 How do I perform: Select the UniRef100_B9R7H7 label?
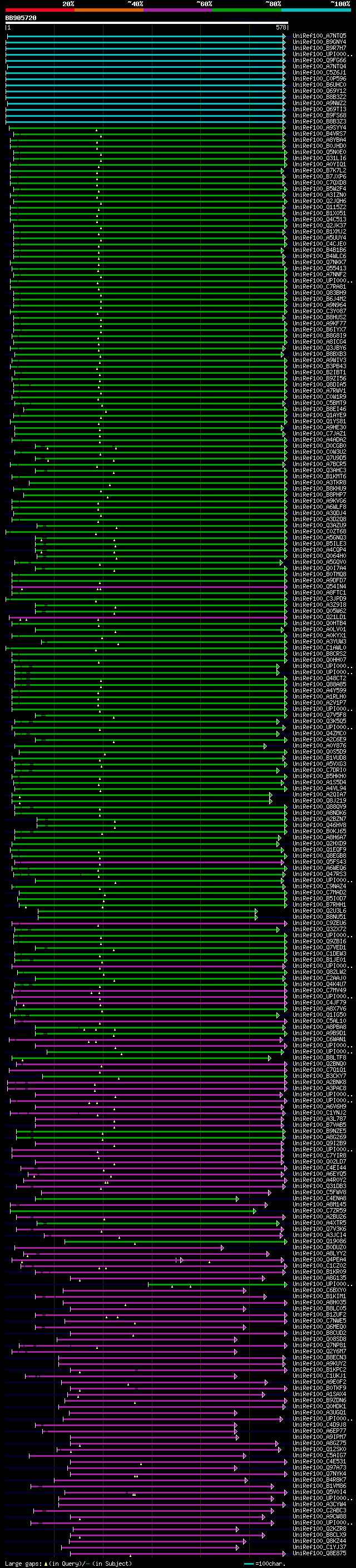coord(319,48)
